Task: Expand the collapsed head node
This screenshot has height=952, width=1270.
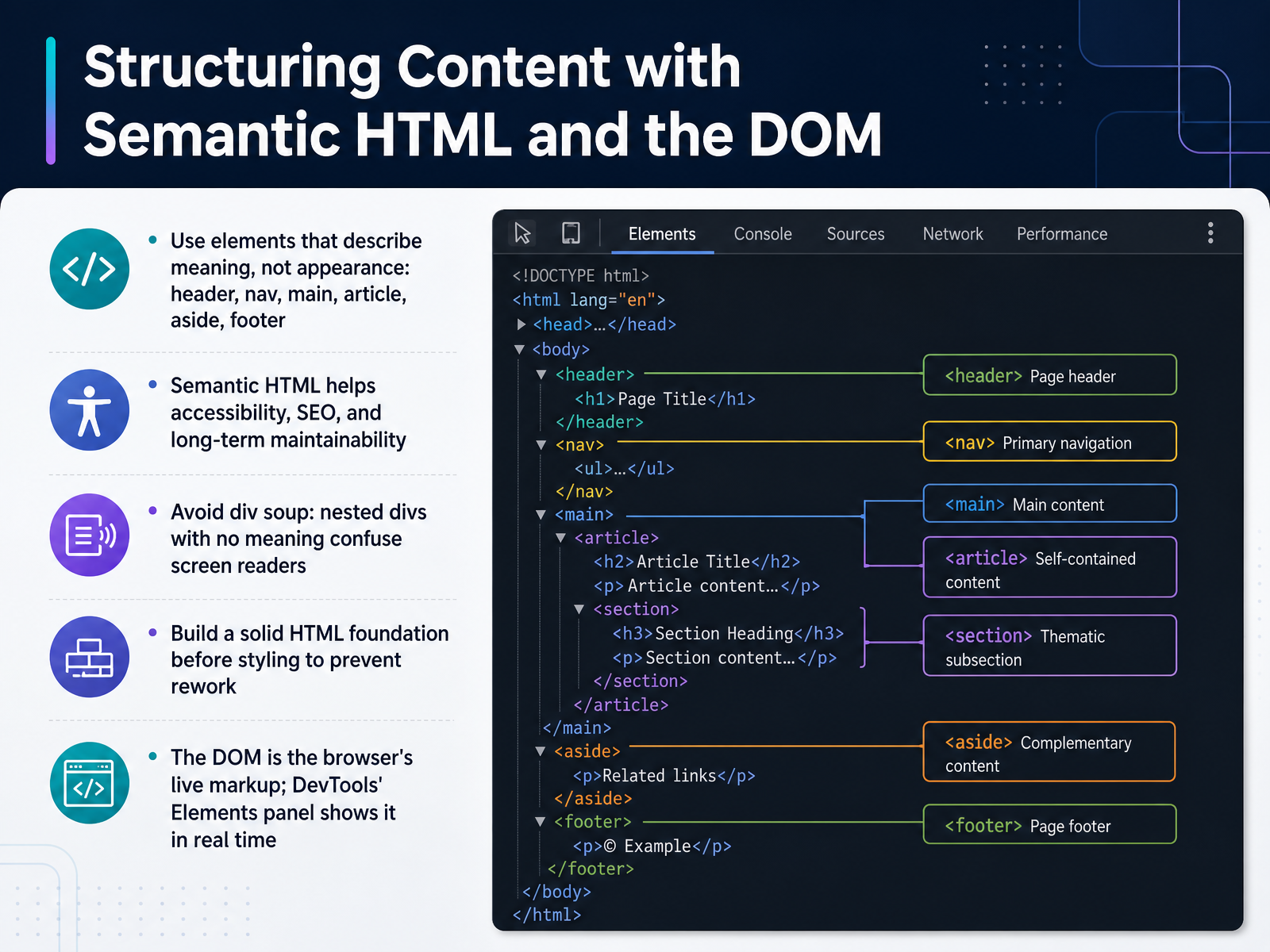Action: coord(521,324)
